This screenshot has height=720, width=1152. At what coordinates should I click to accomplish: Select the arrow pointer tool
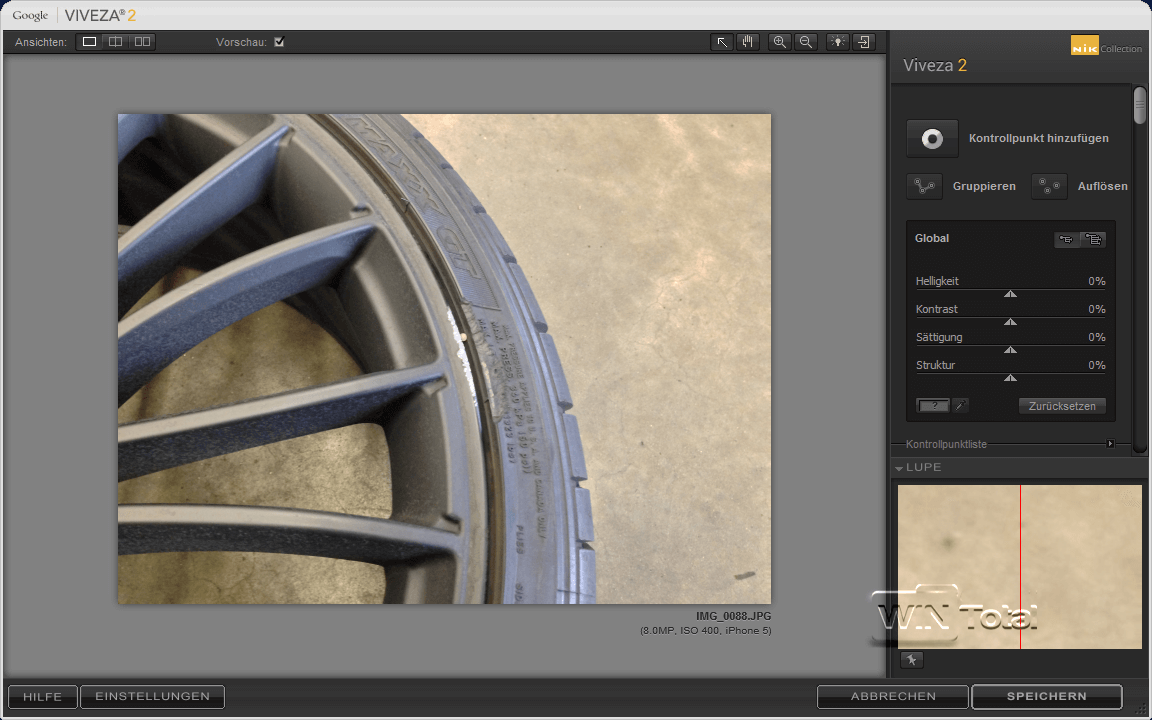tap(721, 42)
